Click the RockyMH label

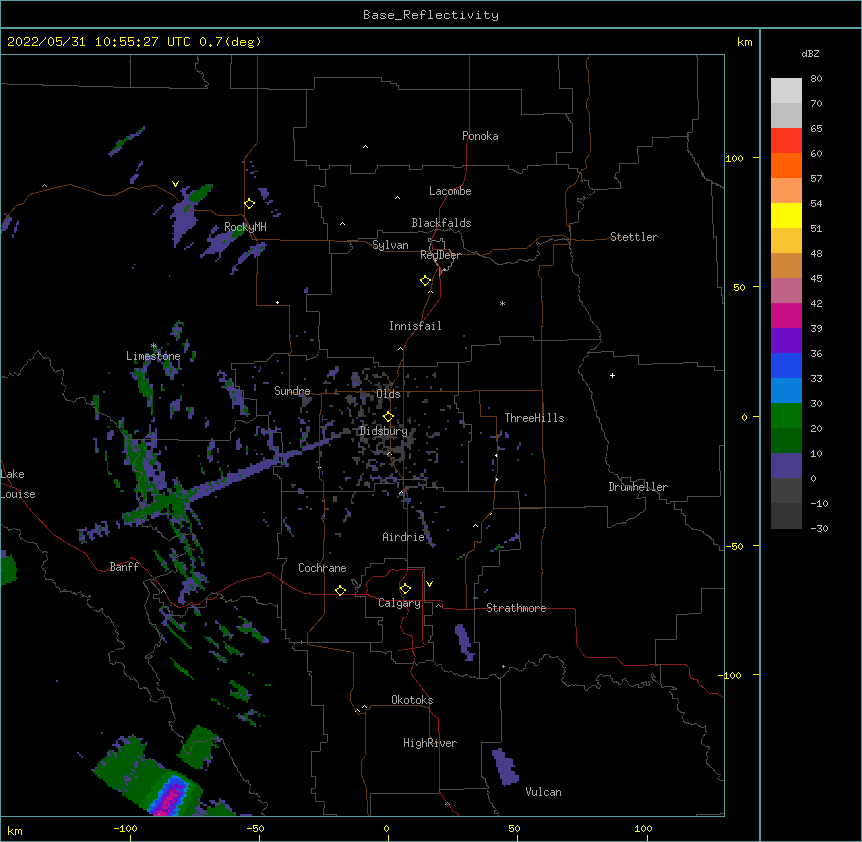[x=245, y=227]
